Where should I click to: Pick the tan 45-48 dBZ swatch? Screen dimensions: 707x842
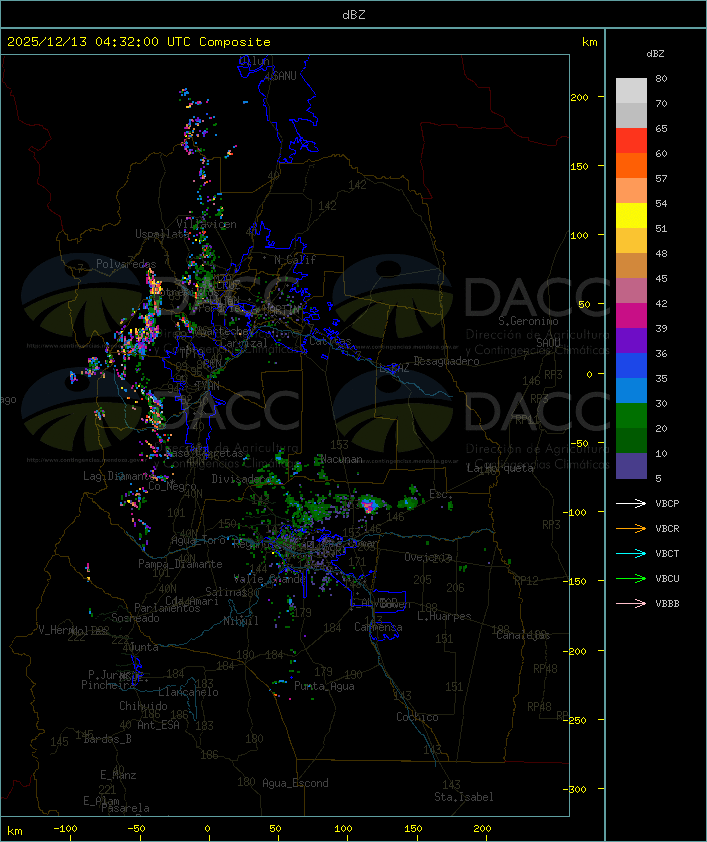pyautogui.click(x=631, y=265)
